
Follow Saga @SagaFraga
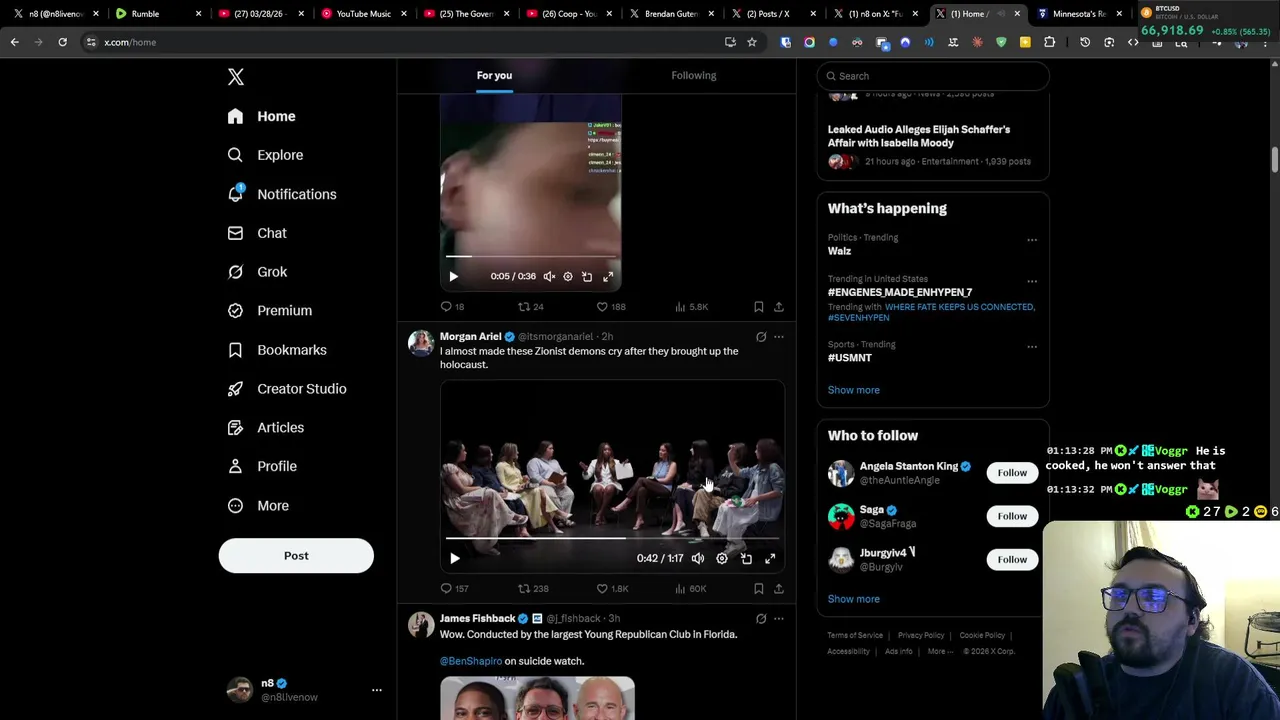(x=1012, y=516)
